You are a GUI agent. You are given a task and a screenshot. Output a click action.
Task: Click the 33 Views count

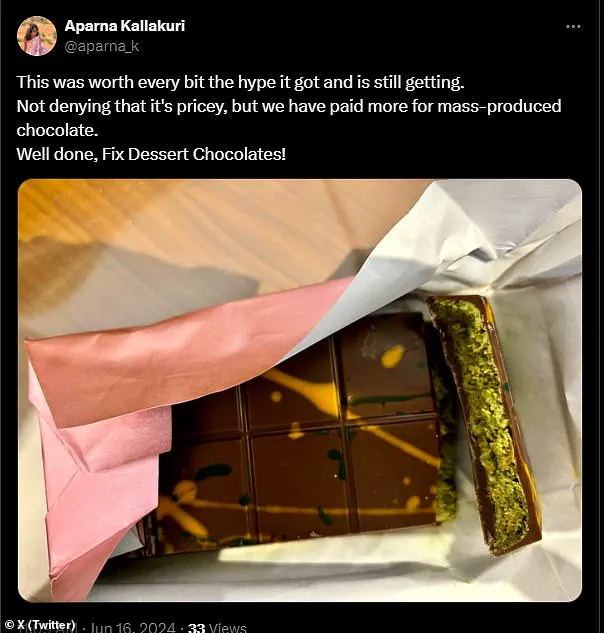click(217, 628)
